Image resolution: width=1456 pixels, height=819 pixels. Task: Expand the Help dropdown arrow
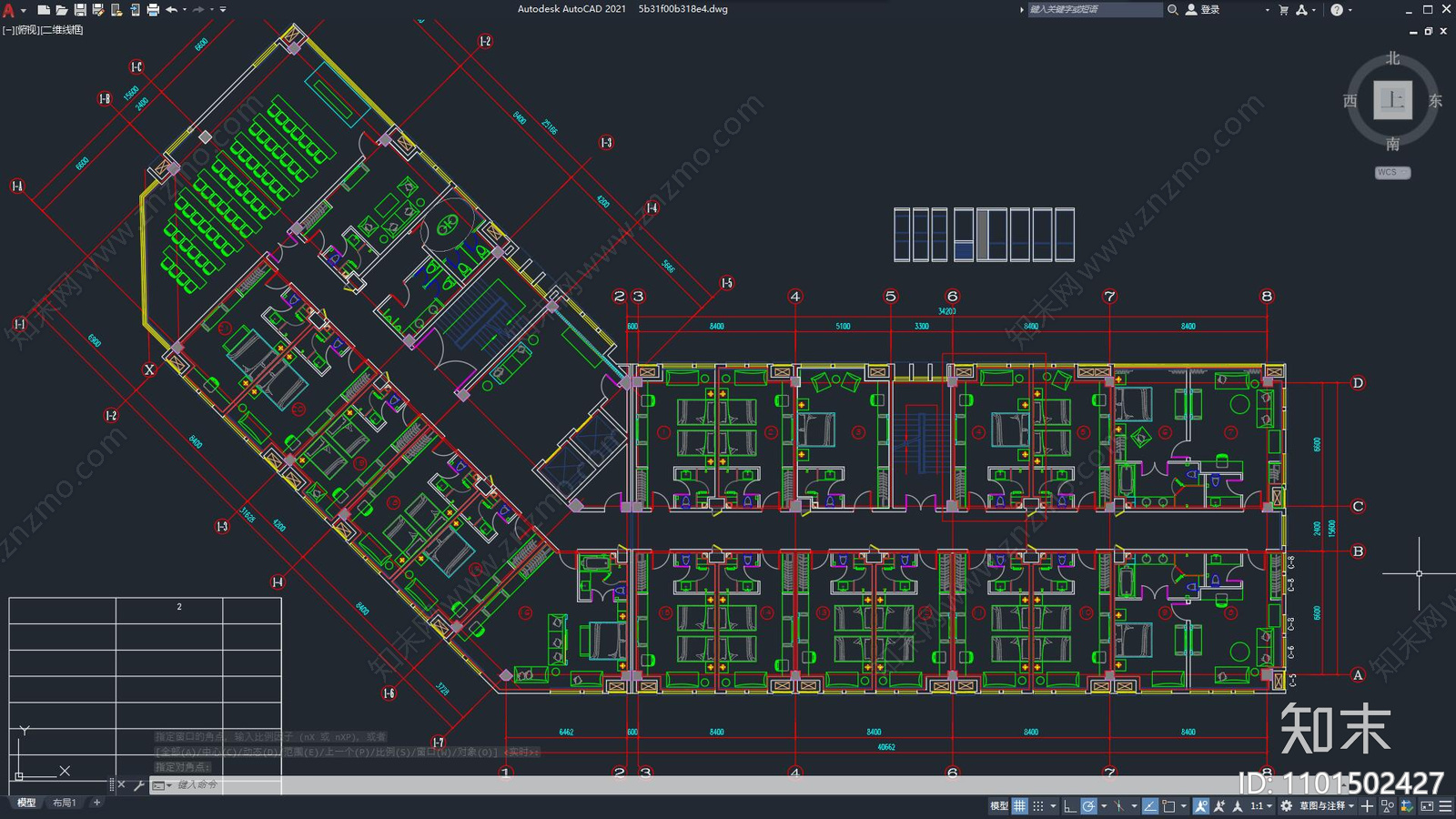click(x=1350, y=10)
